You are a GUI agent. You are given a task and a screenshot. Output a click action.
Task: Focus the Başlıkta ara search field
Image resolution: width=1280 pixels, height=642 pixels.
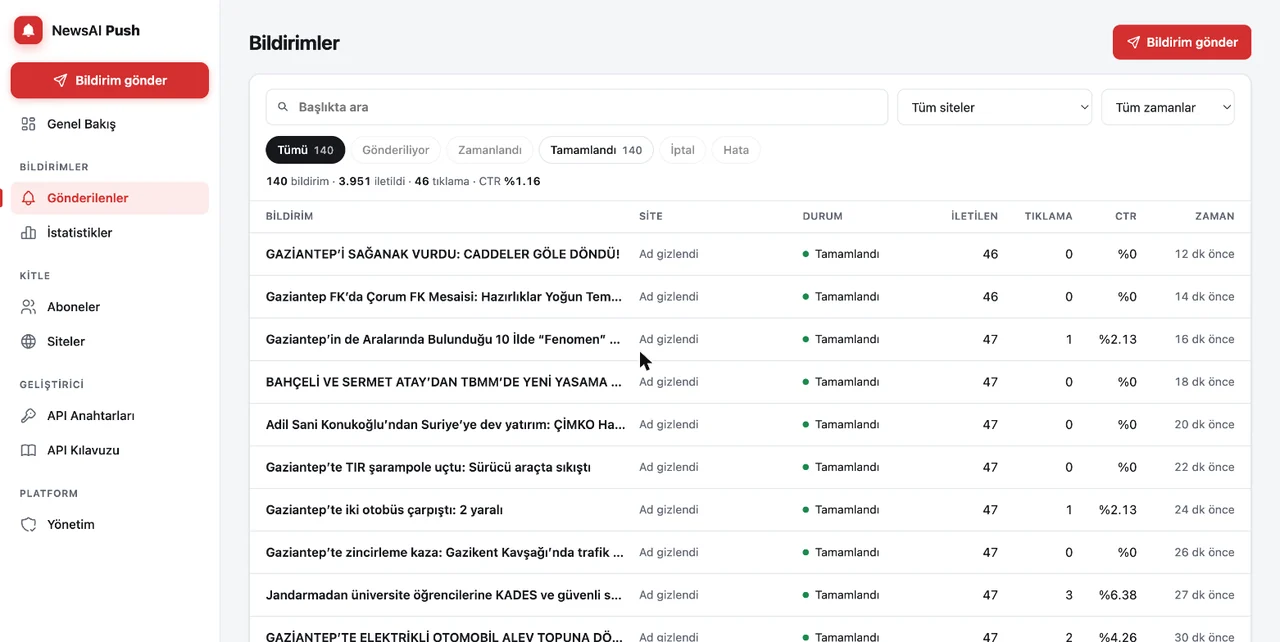[x=577, y=107]
